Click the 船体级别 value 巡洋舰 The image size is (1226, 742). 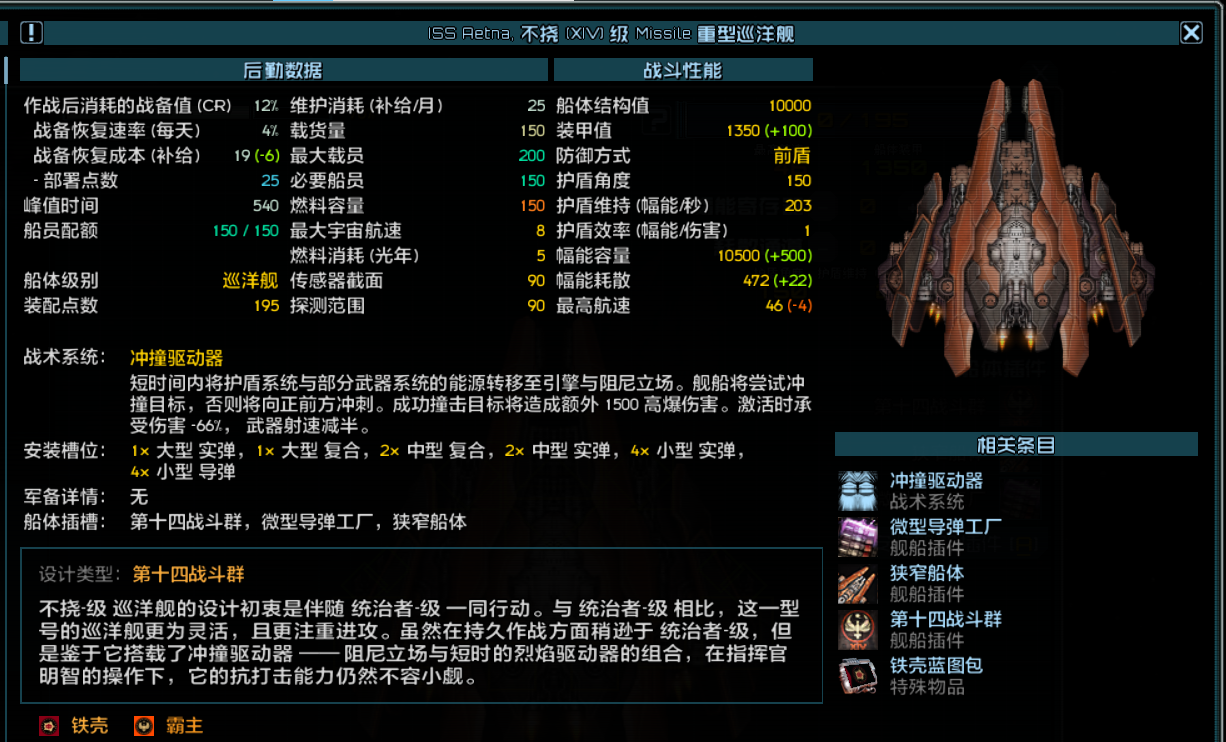tap(251, 281)
